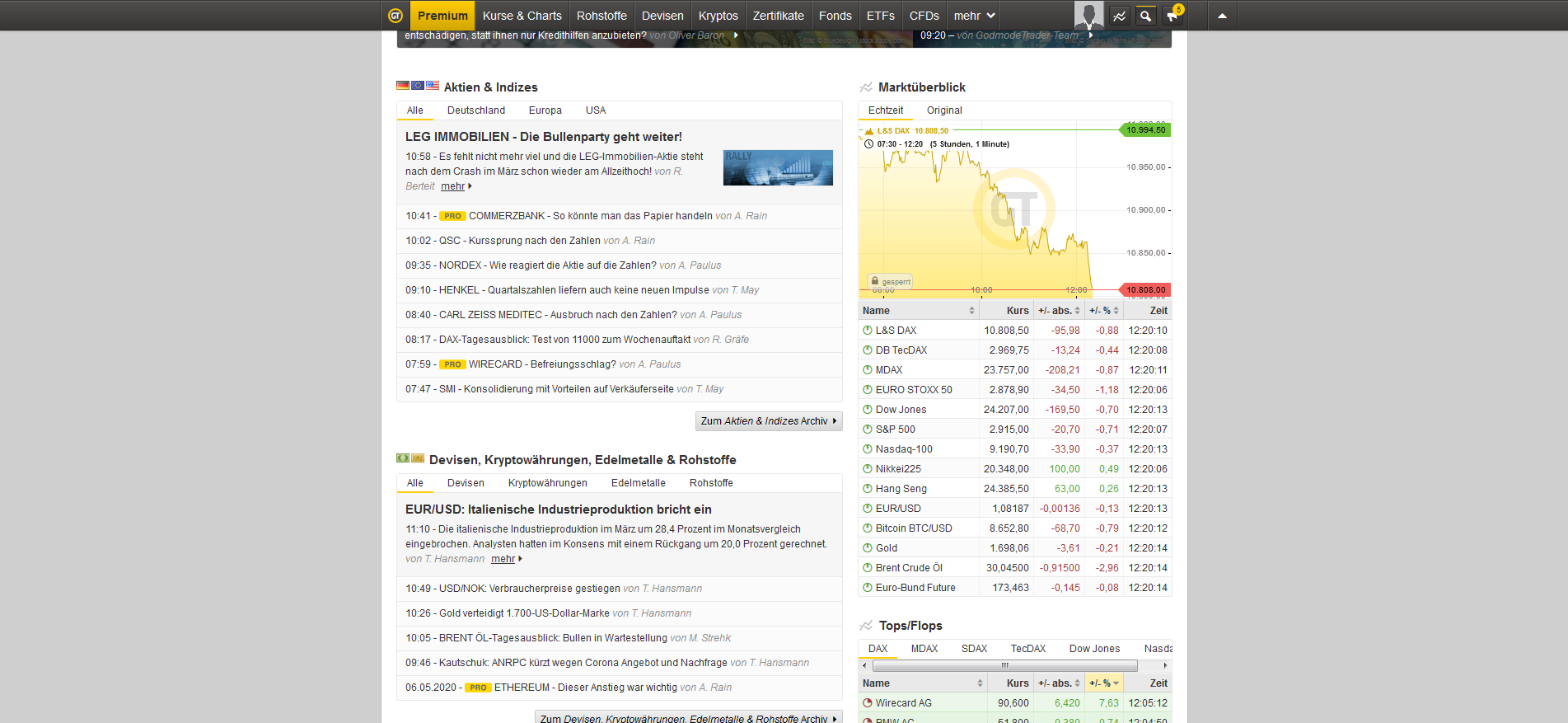
Task: Click the clock icon beside Dow Jones row
Action: click(868, 409)
